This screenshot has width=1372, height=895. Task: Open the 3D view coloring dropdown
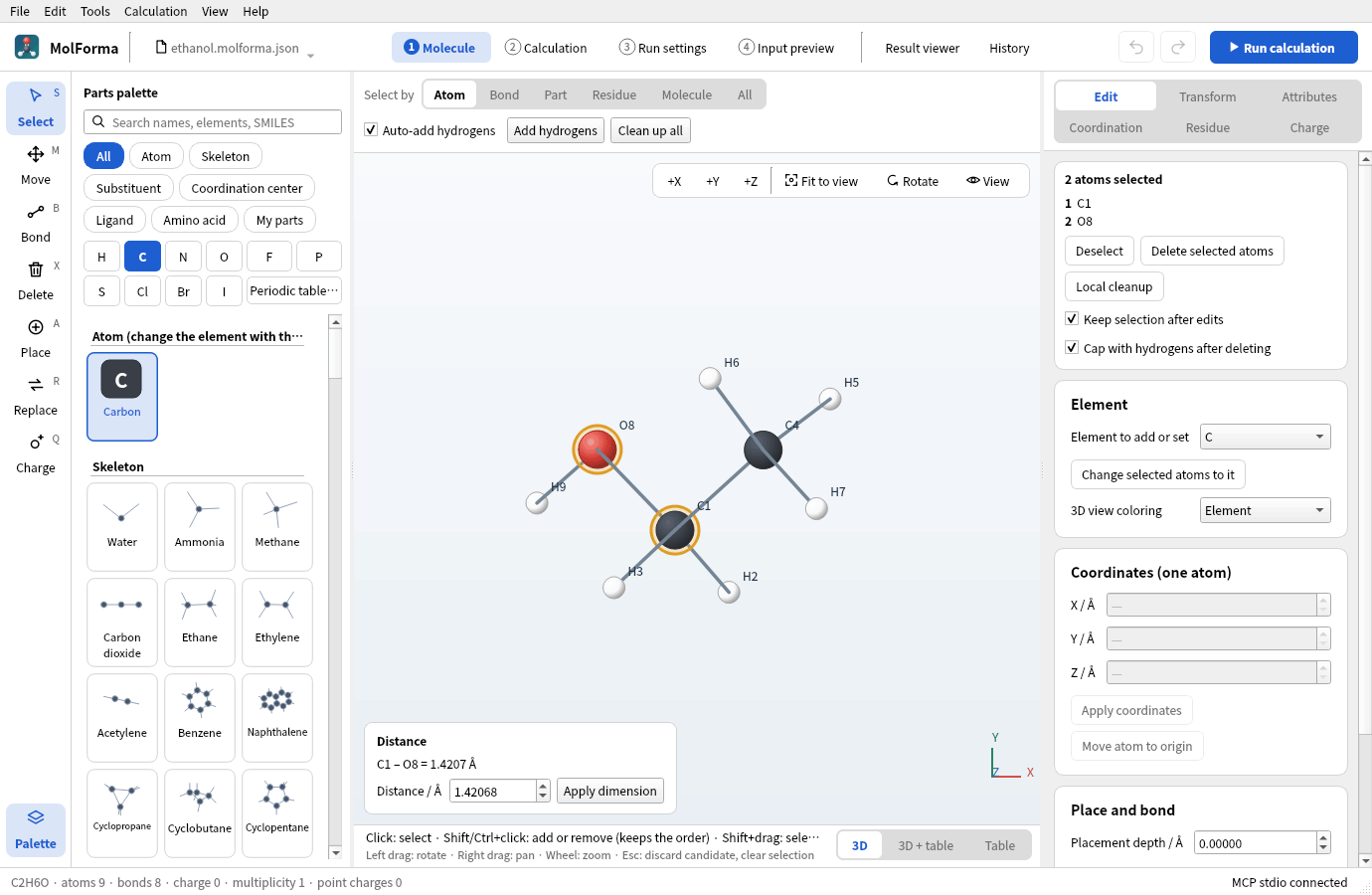(x=1265, y=510)
